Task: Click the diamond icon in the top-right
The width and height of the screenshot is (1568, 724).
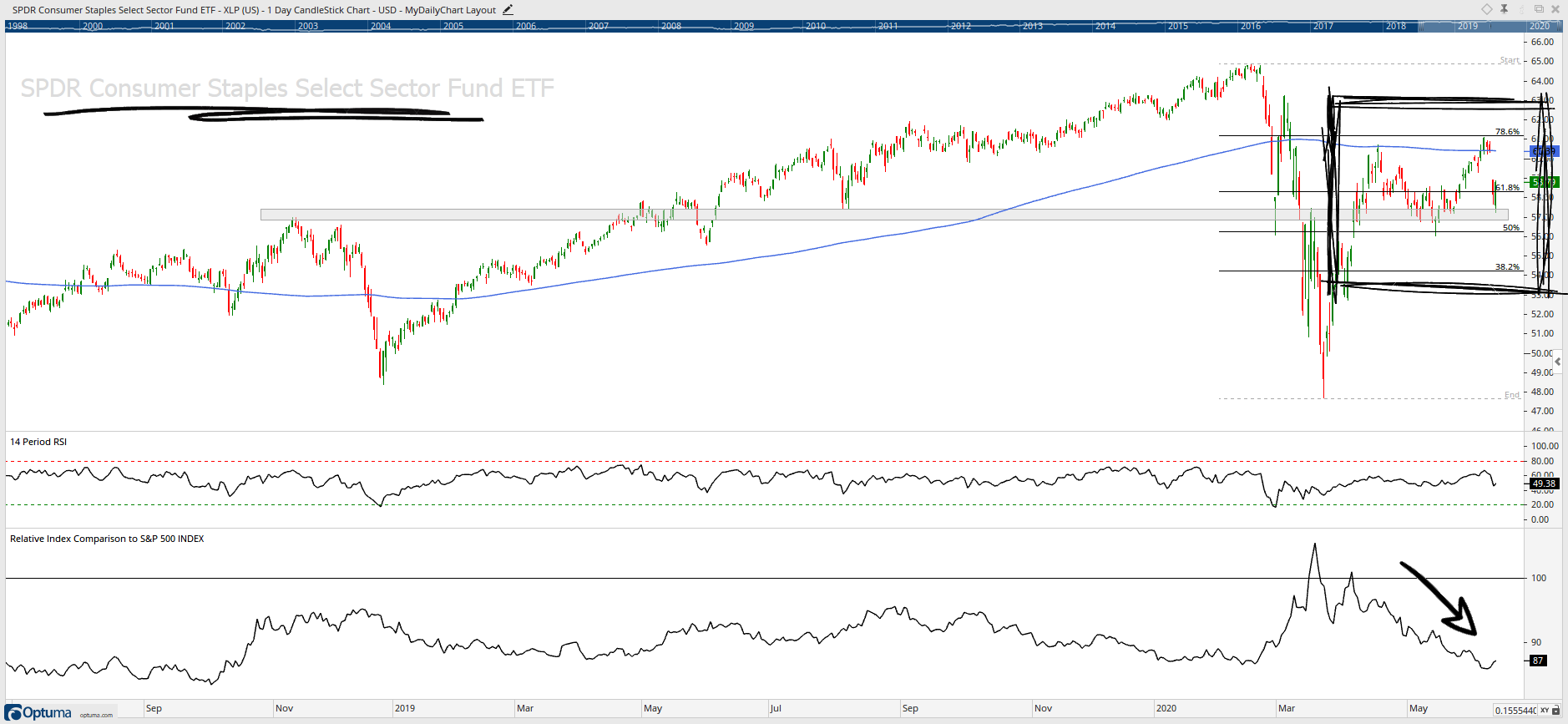Action: (1487, 9)
